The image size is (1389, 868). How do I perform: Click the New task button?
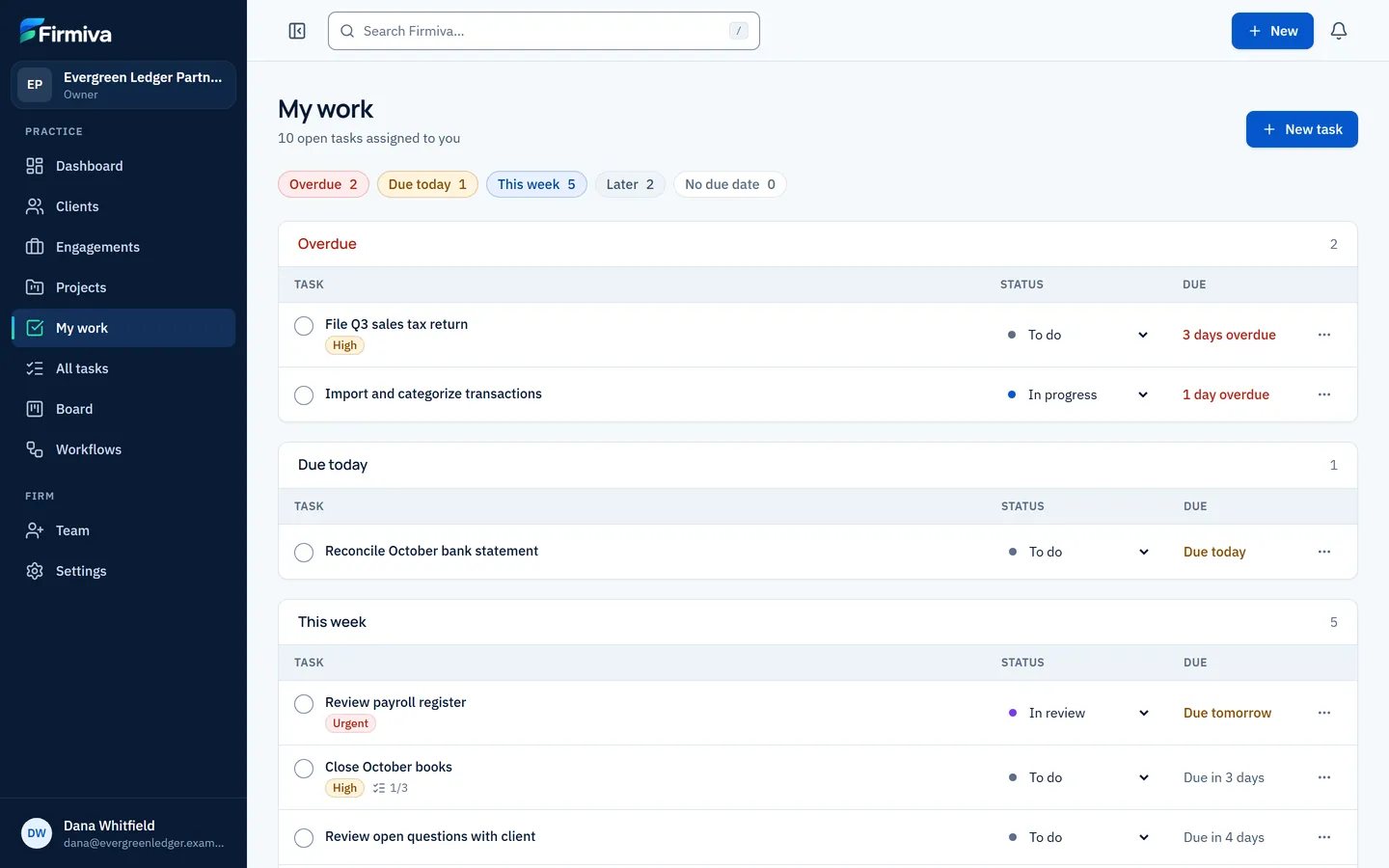pos(1302,129)
